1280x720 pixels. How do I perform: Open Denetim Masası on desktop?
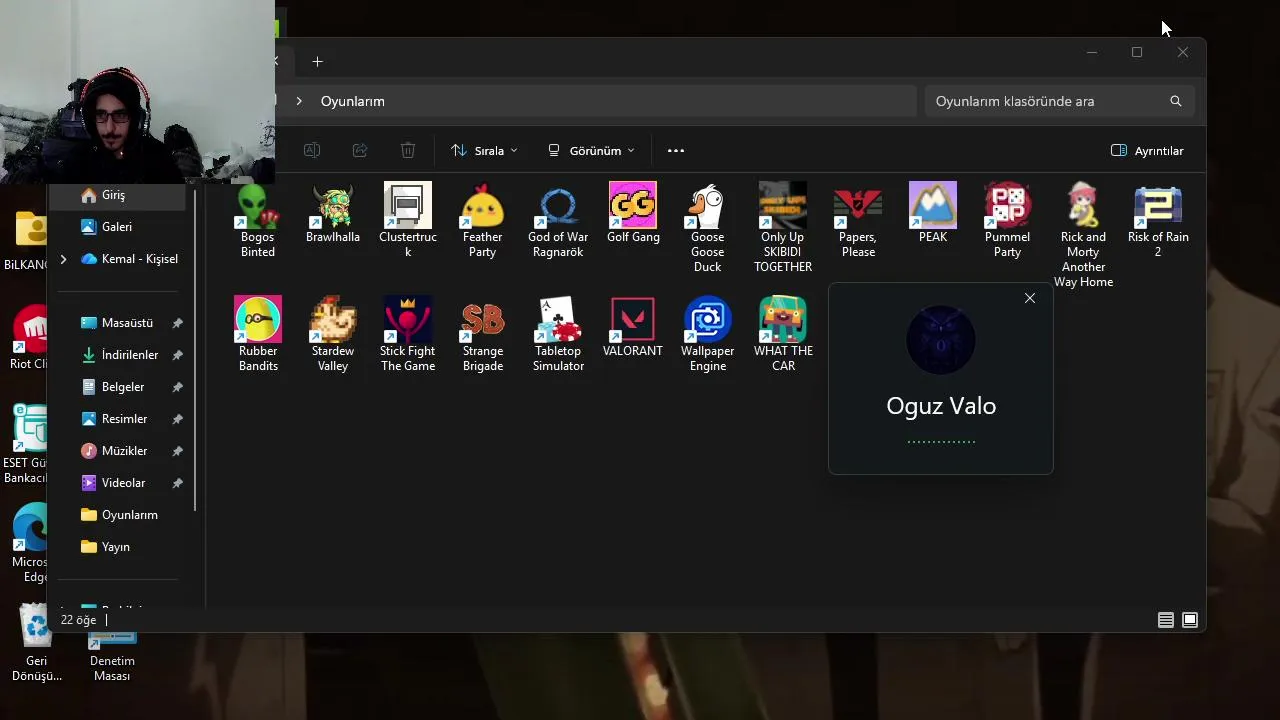pos(112,656)
